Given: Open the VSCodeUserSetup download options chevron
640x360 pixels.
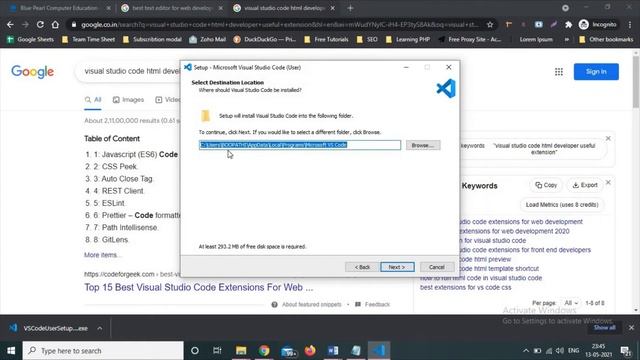Looking at the screenshot, I should tap(100, 328).
